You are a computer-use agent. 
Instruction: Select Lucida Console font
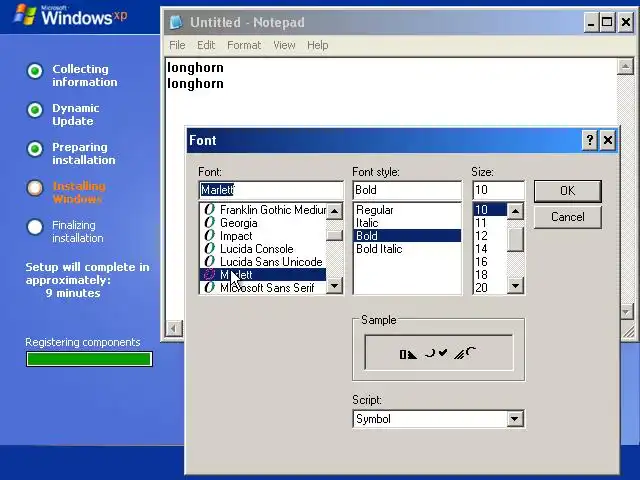[263, 249]
